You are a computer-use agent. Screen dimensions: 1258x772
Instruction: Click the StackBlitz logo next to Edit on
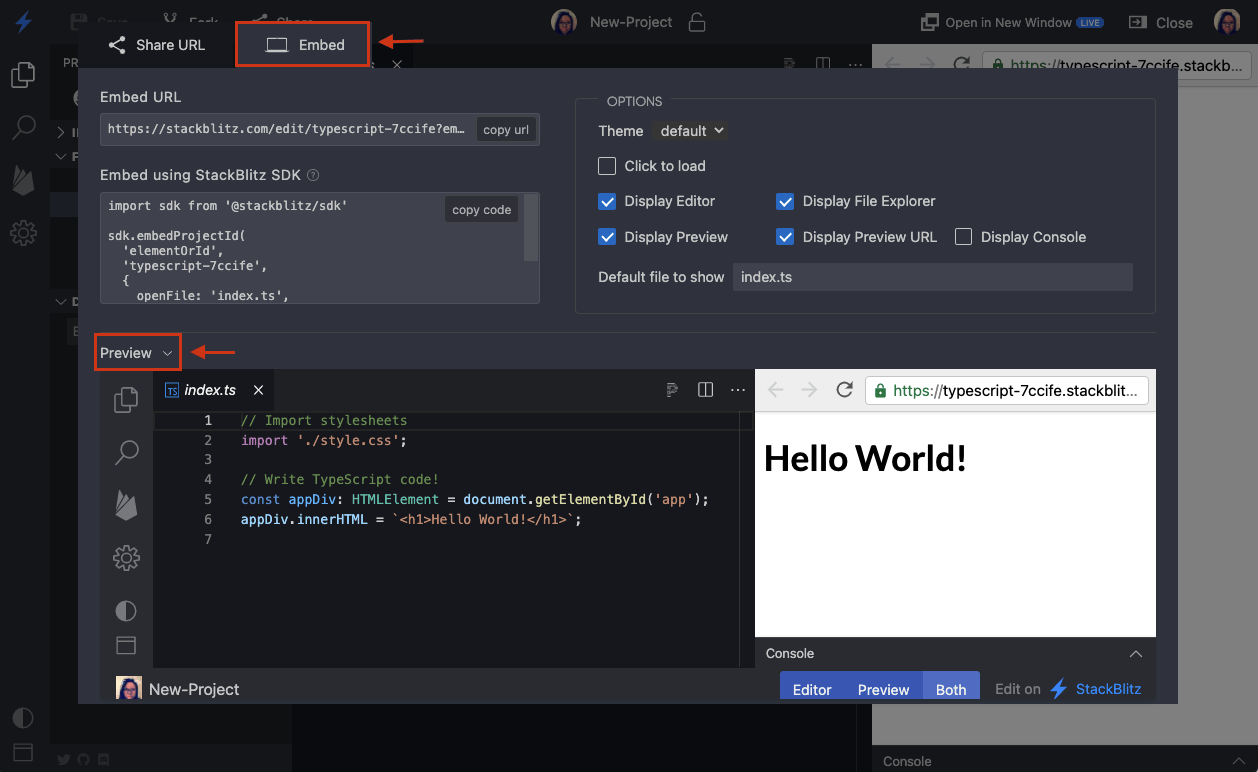point(1058,689)
